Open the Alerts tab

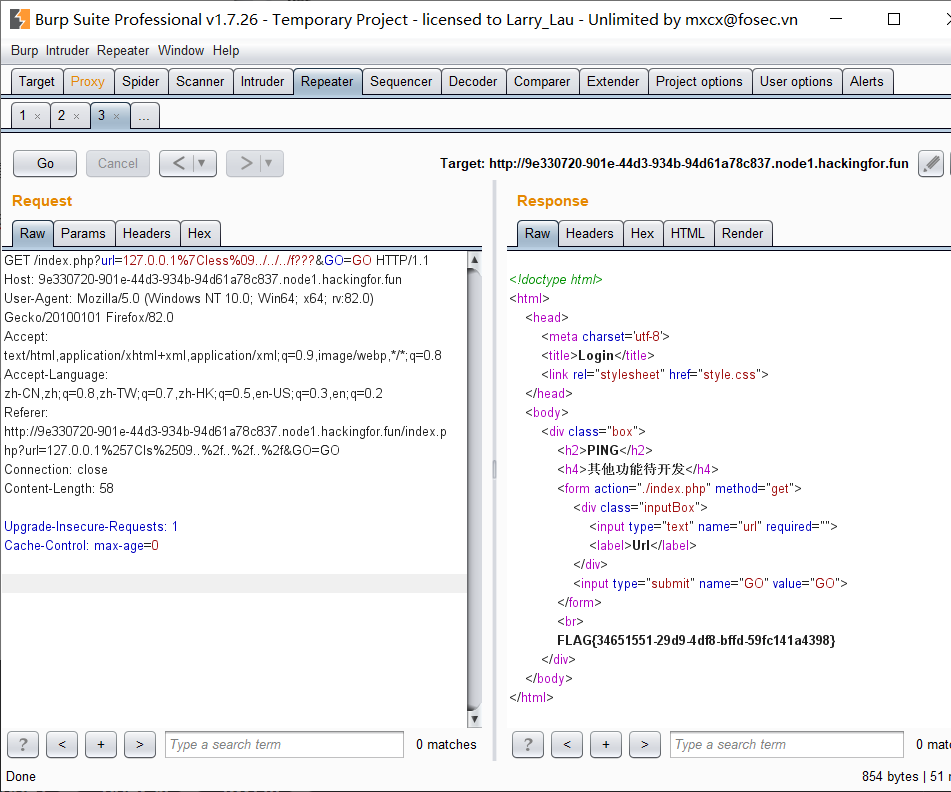point(867,81)
